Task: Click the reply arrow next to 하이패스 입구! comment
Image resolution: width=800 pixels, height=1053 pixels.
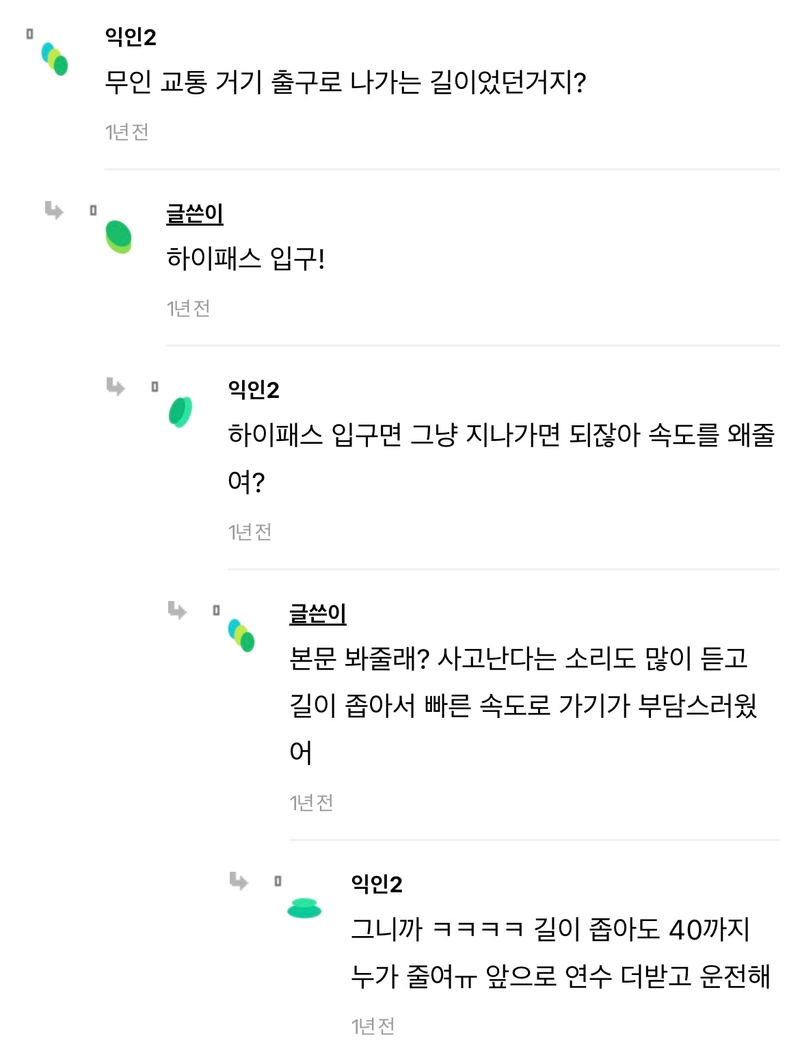Action: click(54, 210)
